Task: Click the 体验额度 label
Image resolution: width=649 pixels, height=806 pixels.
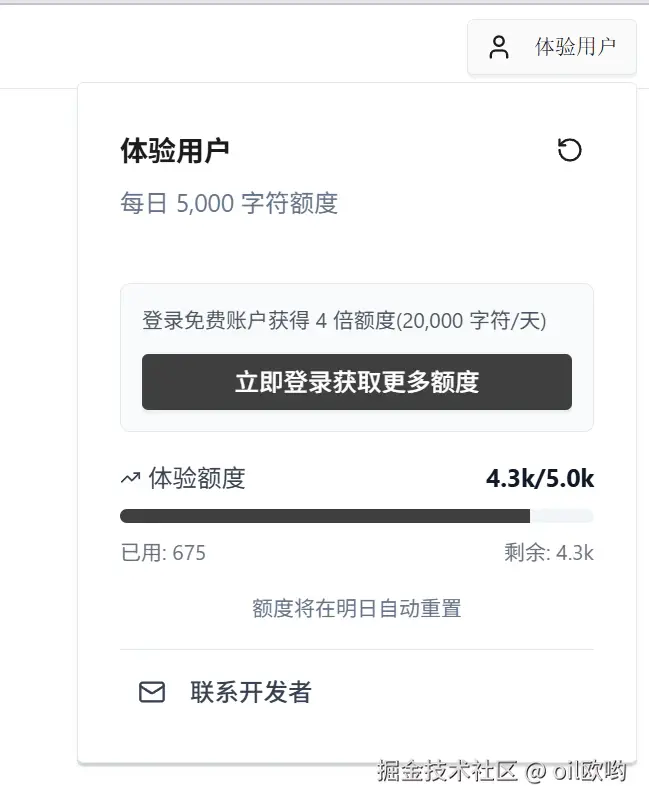Action: point(196,479)
